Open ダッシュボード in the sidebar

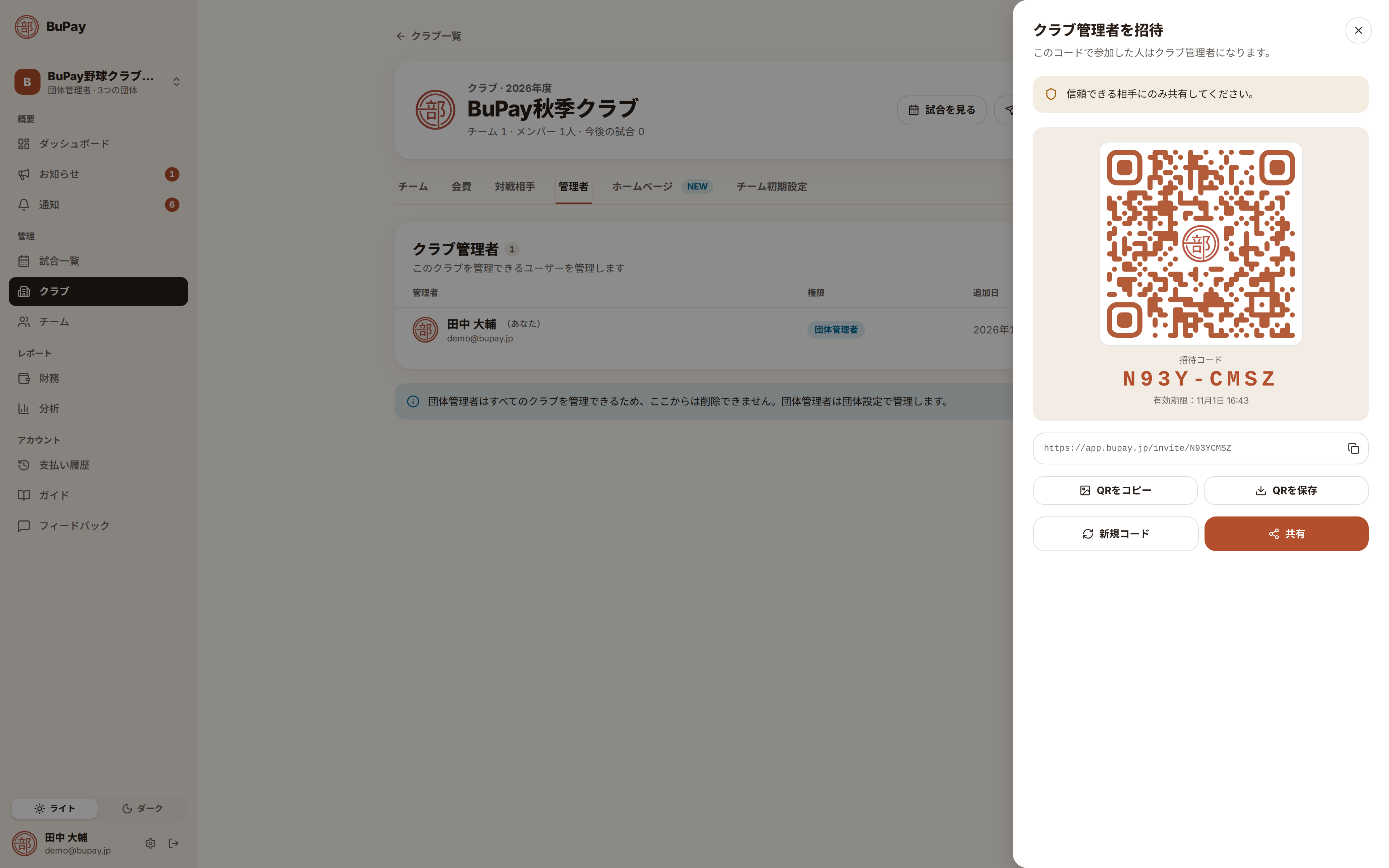(98, 144)
